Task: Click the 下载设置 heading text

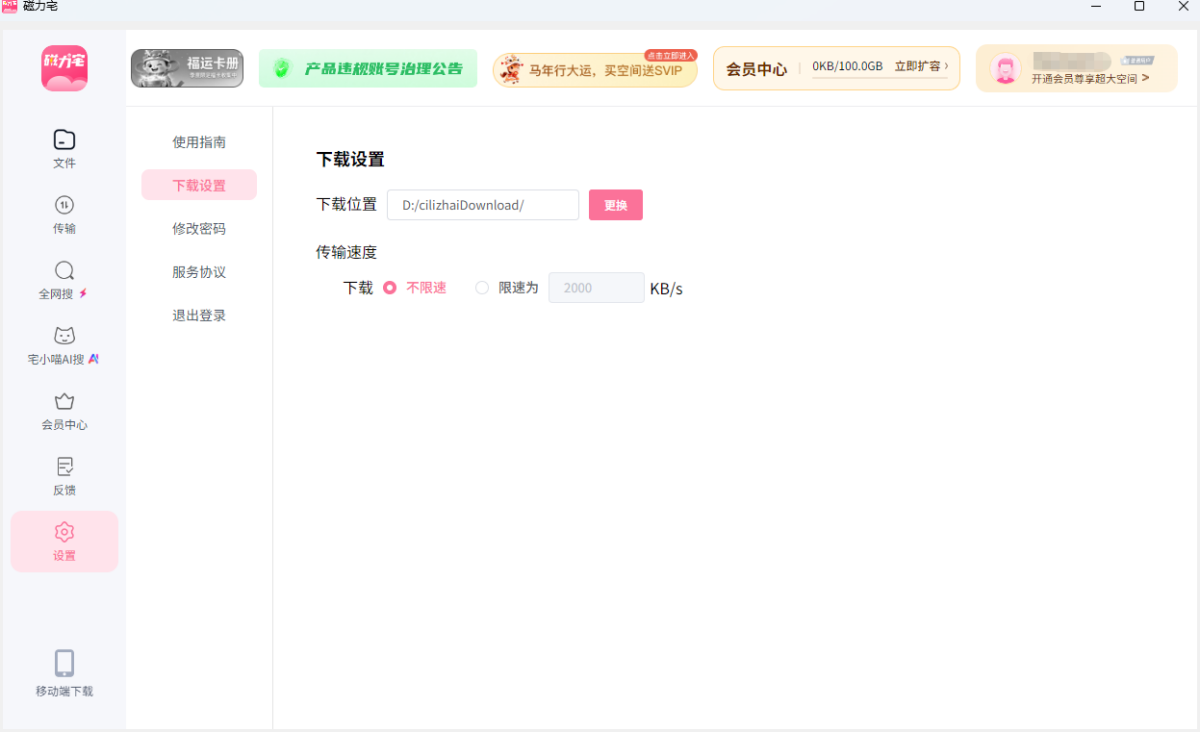Action: (350, 159)
